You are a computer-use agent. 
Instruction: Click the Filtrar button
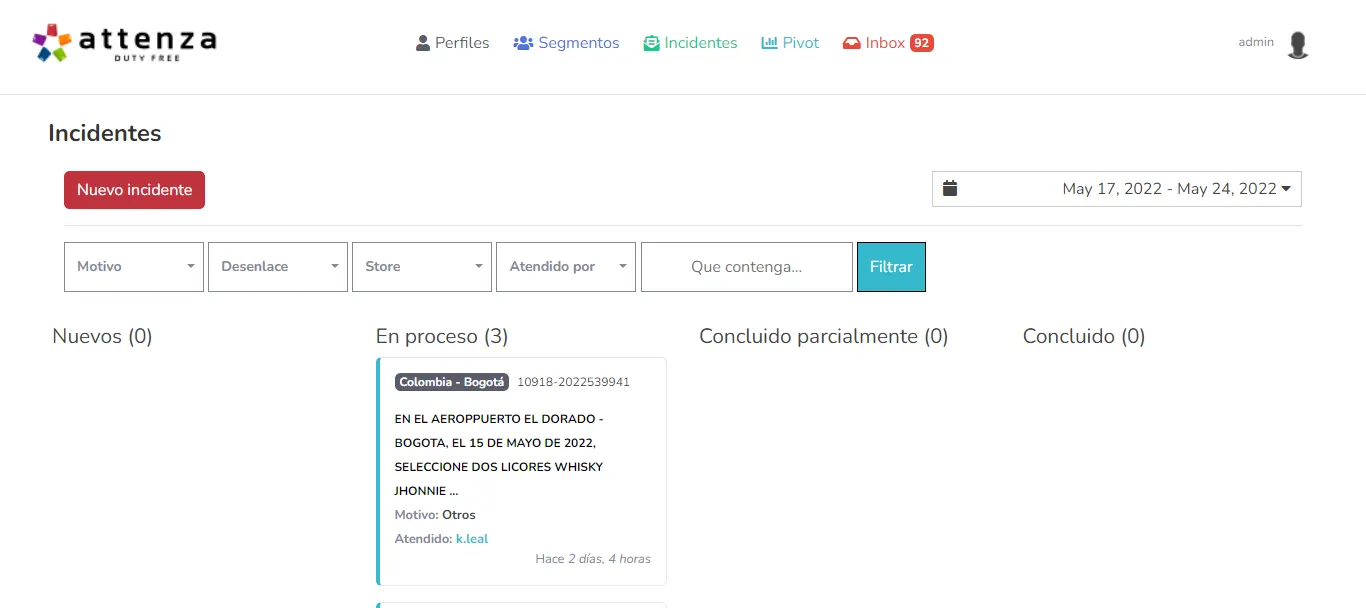click(x=891, y=267)
